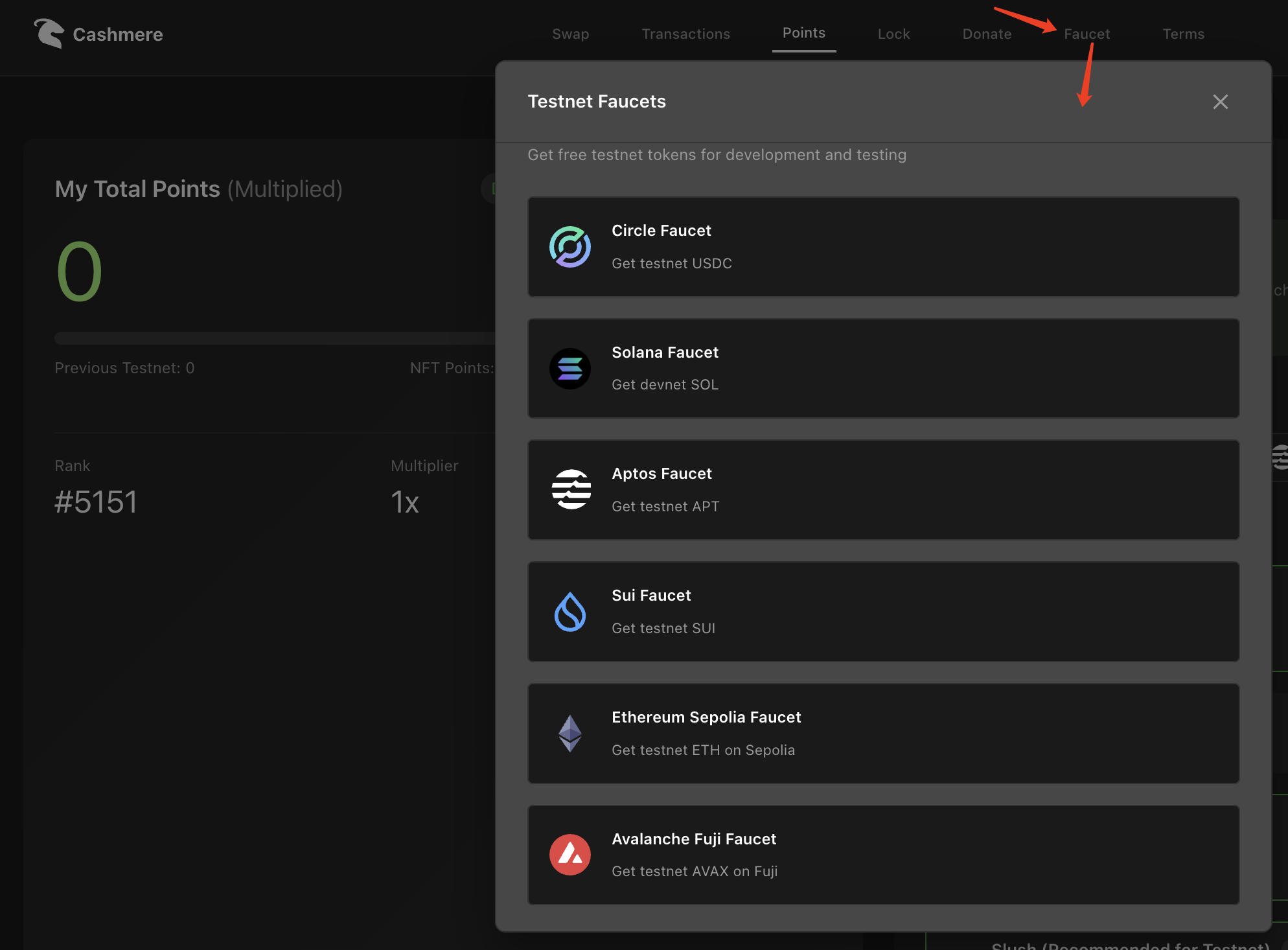Viewport: 1288px width, 950px height.
Task: Open the Swap page
Action: [x=571, y=34]
